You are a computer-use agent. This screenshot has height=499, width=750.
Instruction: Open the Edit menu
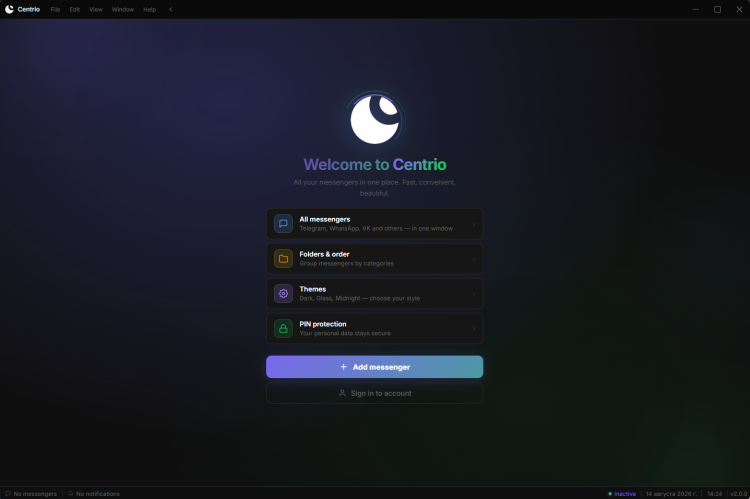75,10
